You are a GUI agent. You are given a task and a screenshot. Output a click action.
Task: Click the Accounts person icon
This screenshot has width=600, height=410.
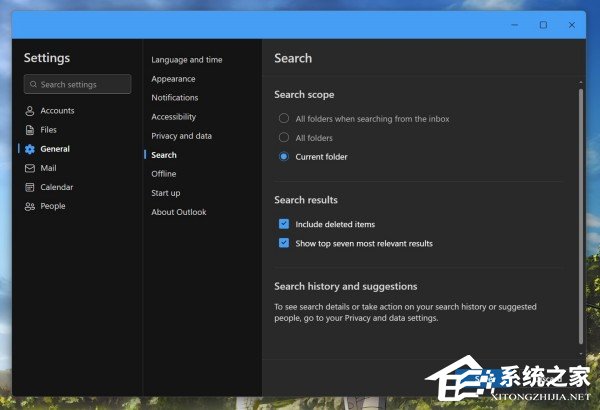(x=30, y=111)
